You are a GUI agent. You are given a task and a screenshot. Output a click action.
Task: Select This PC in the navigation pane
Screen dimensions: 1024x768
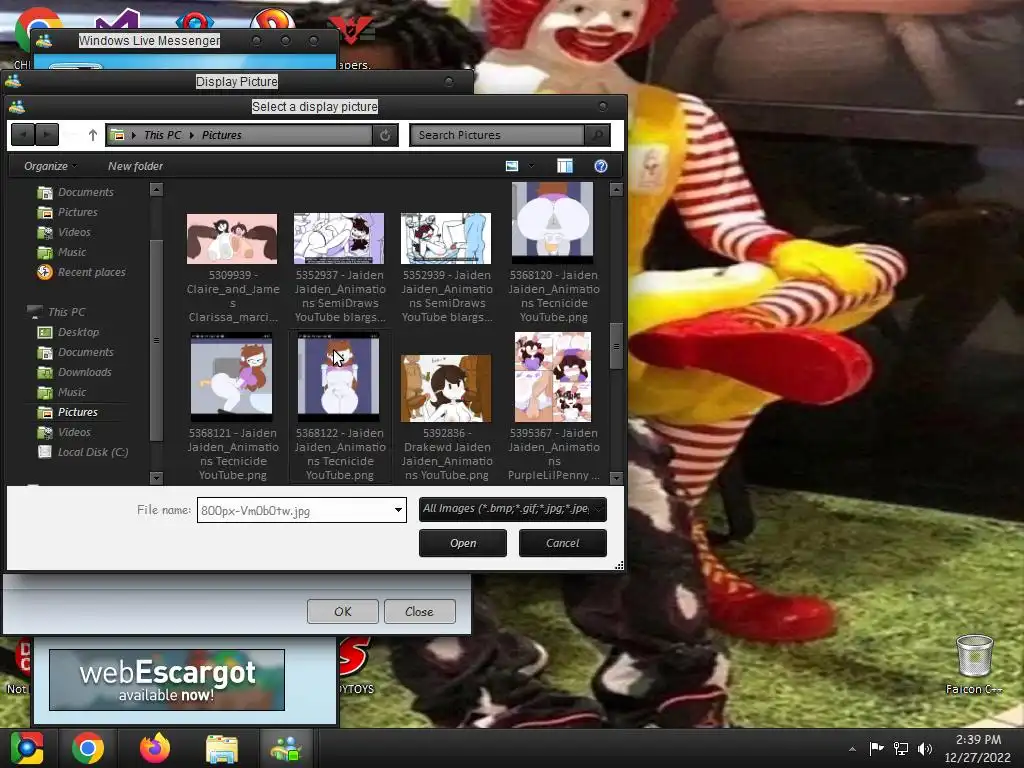click(56, 312)
